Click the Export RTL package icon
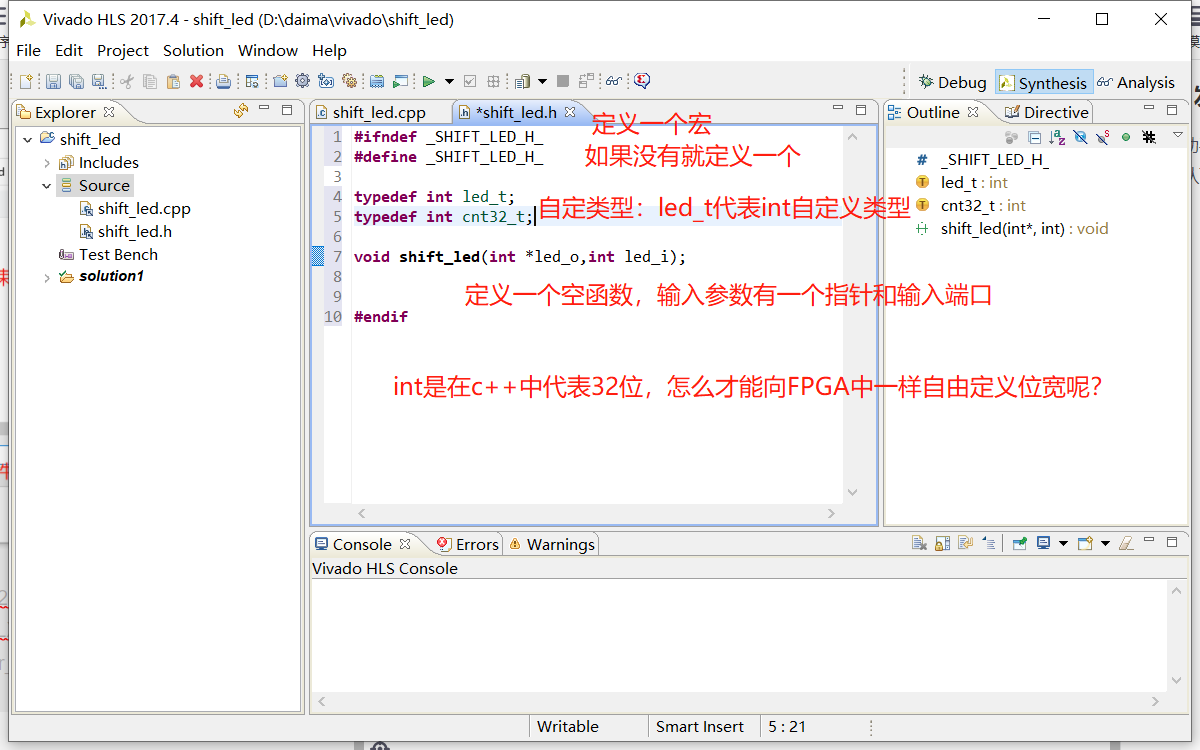Screen dimensions: 1200x750 (521, 81)
